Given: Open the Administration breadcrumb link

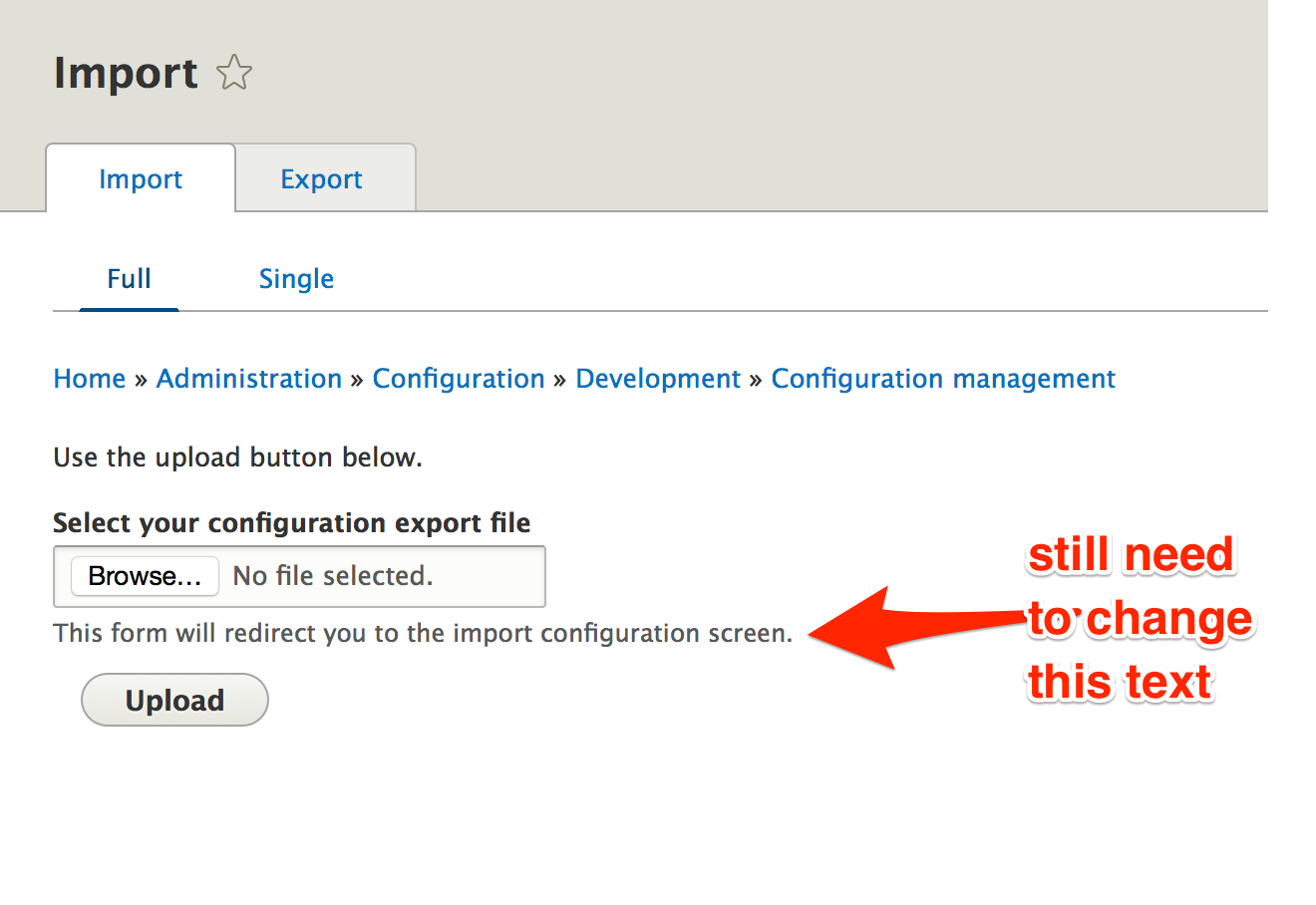Looking at the screenshot, I should [249, 379].
